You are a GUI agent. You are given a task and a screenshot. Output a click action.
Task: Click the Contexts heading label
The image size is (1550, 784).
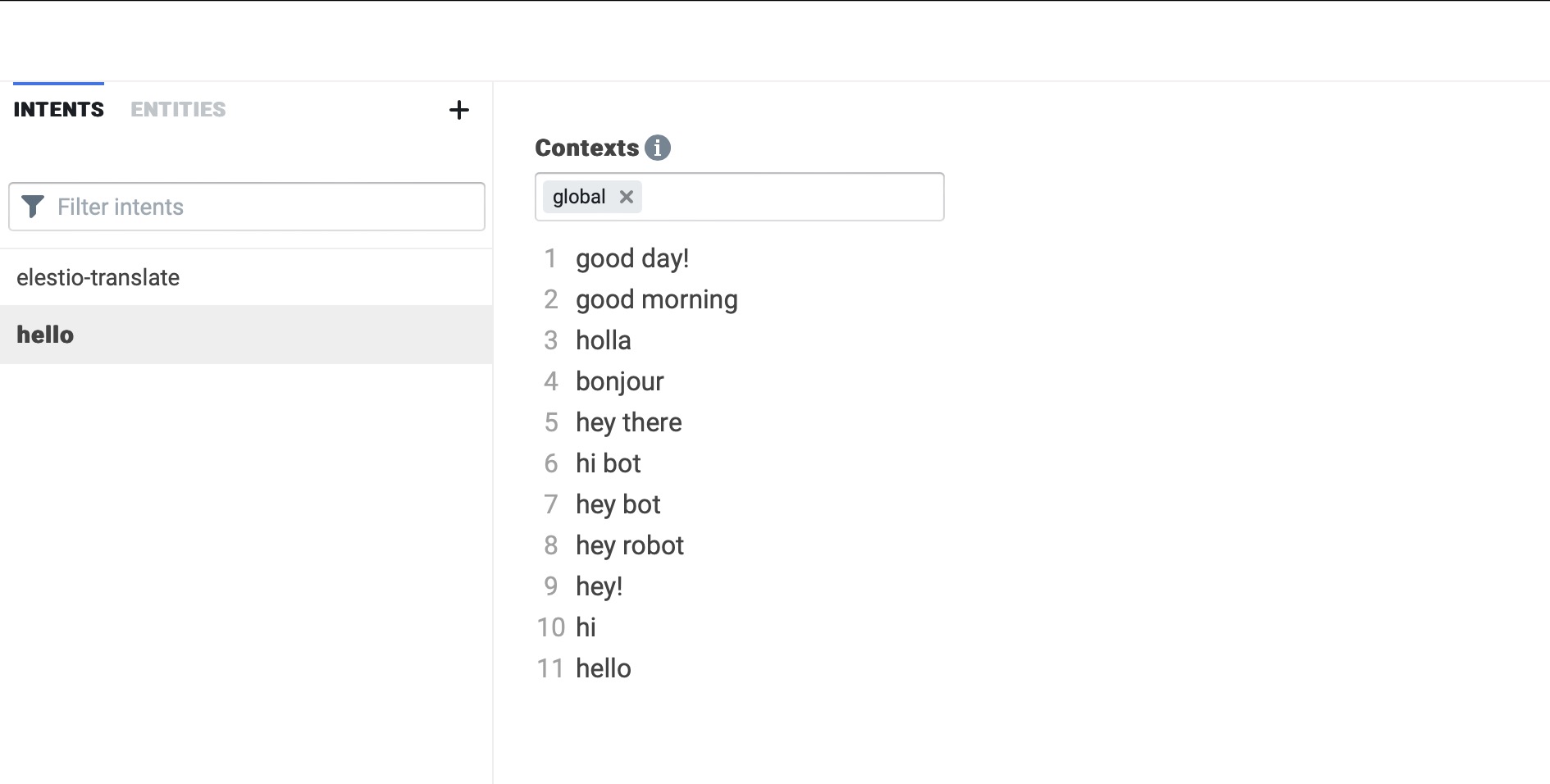tap(586, 148)
